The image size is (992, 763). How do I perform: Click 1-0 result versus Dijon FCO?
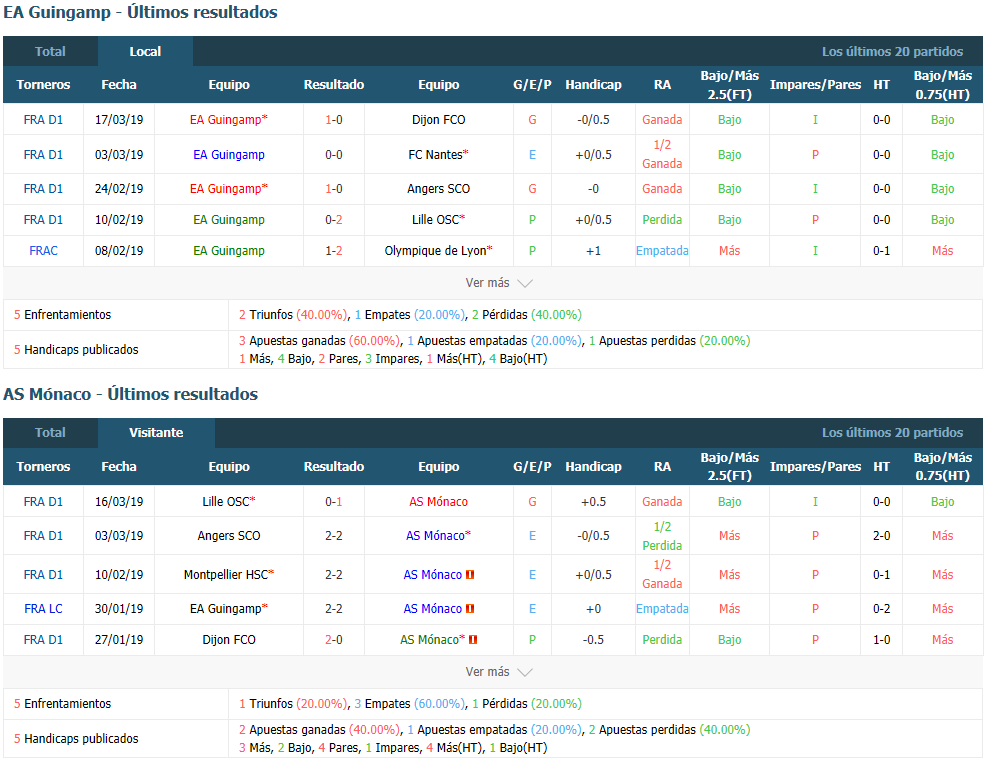[333, 120]
